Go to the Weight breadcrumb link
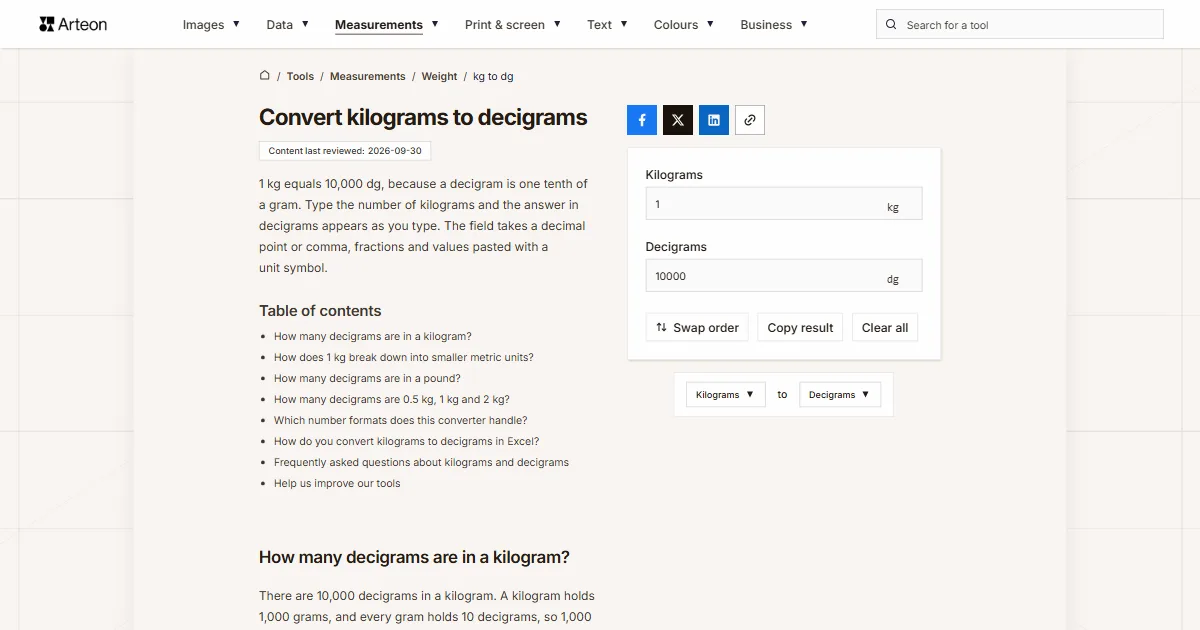The image size is (1200, 630). click(439, 76)
